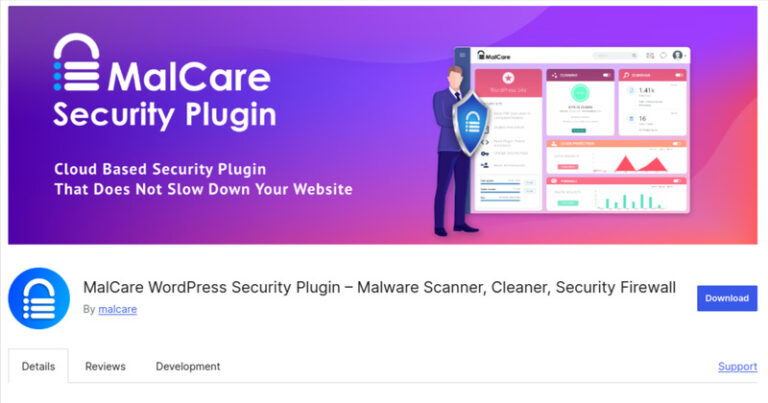Open the user avatar dropdown in mockup
The height and width of the screenshot is (403, 768).
point(679,55)
